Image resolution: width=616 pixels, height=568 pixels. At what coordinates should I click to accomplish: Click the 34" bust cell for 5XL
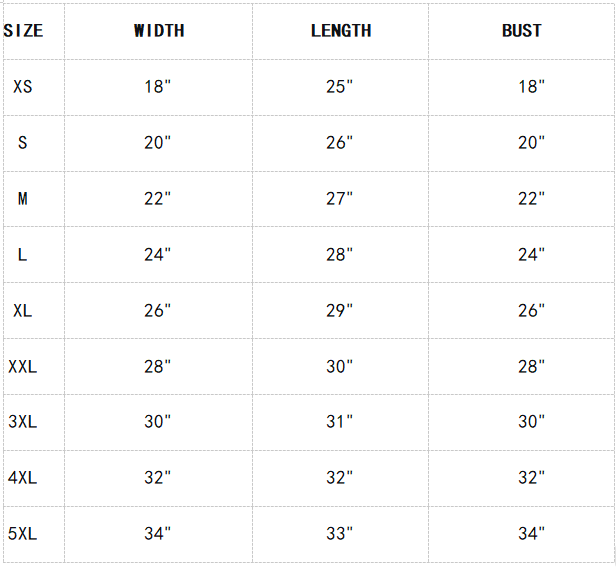click(531, 534)
